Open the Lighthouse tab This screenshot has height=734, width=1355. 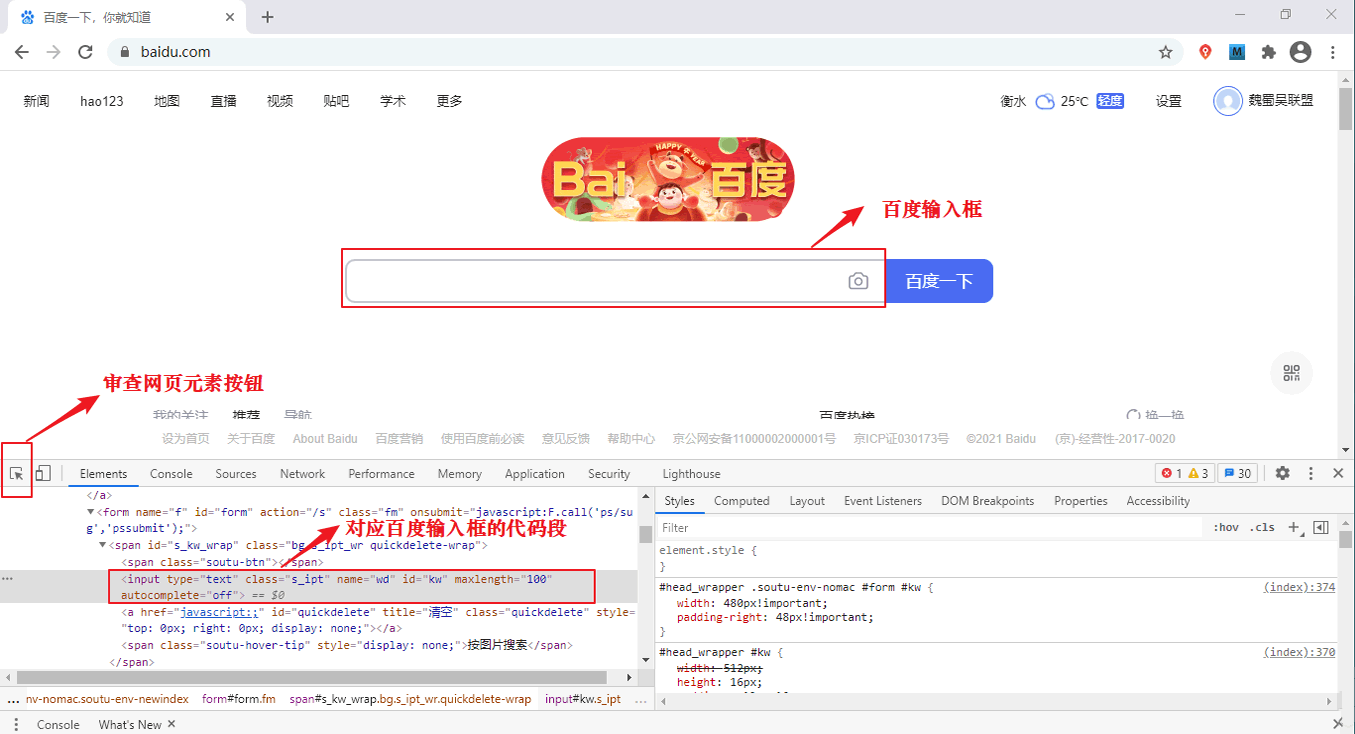691,474
